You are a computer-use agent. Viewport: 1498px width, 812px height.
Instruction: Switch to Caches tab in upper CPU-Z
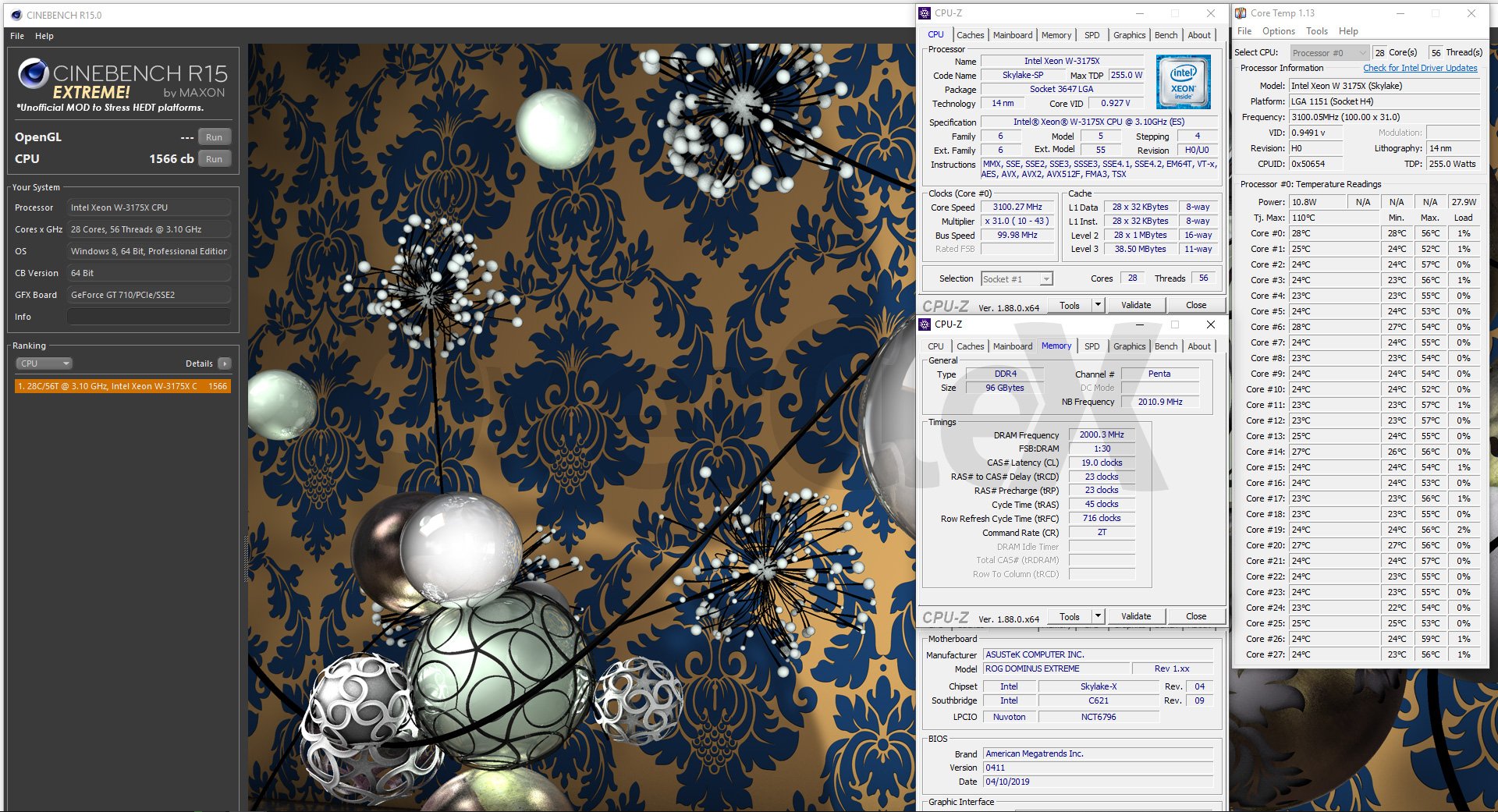coord(970,35)
